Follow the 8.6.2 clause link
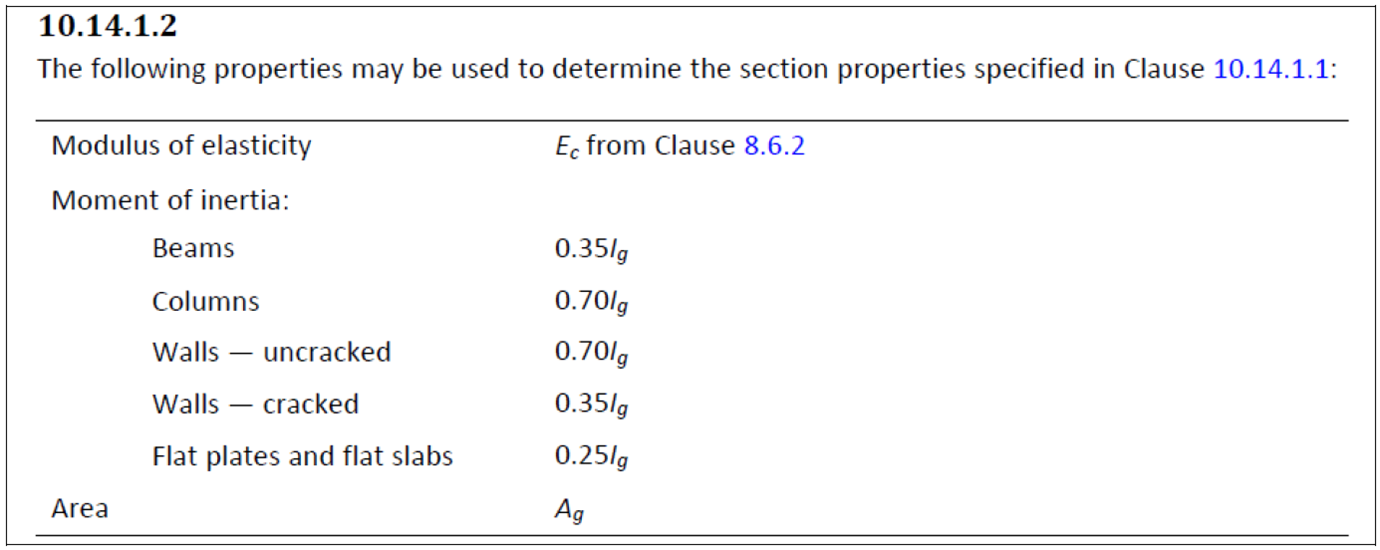 click(x=774, y=146)
